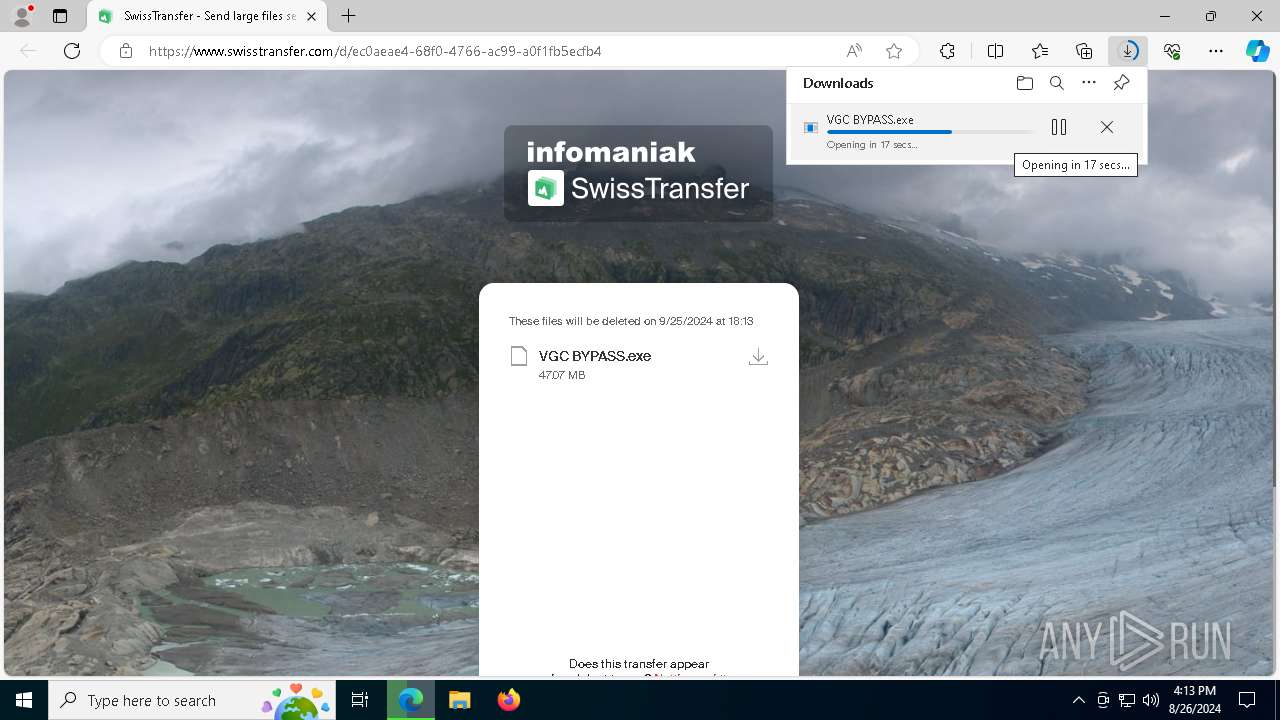Open the browser profile icon
1280x720 pixels.
[x=22, y=16]
